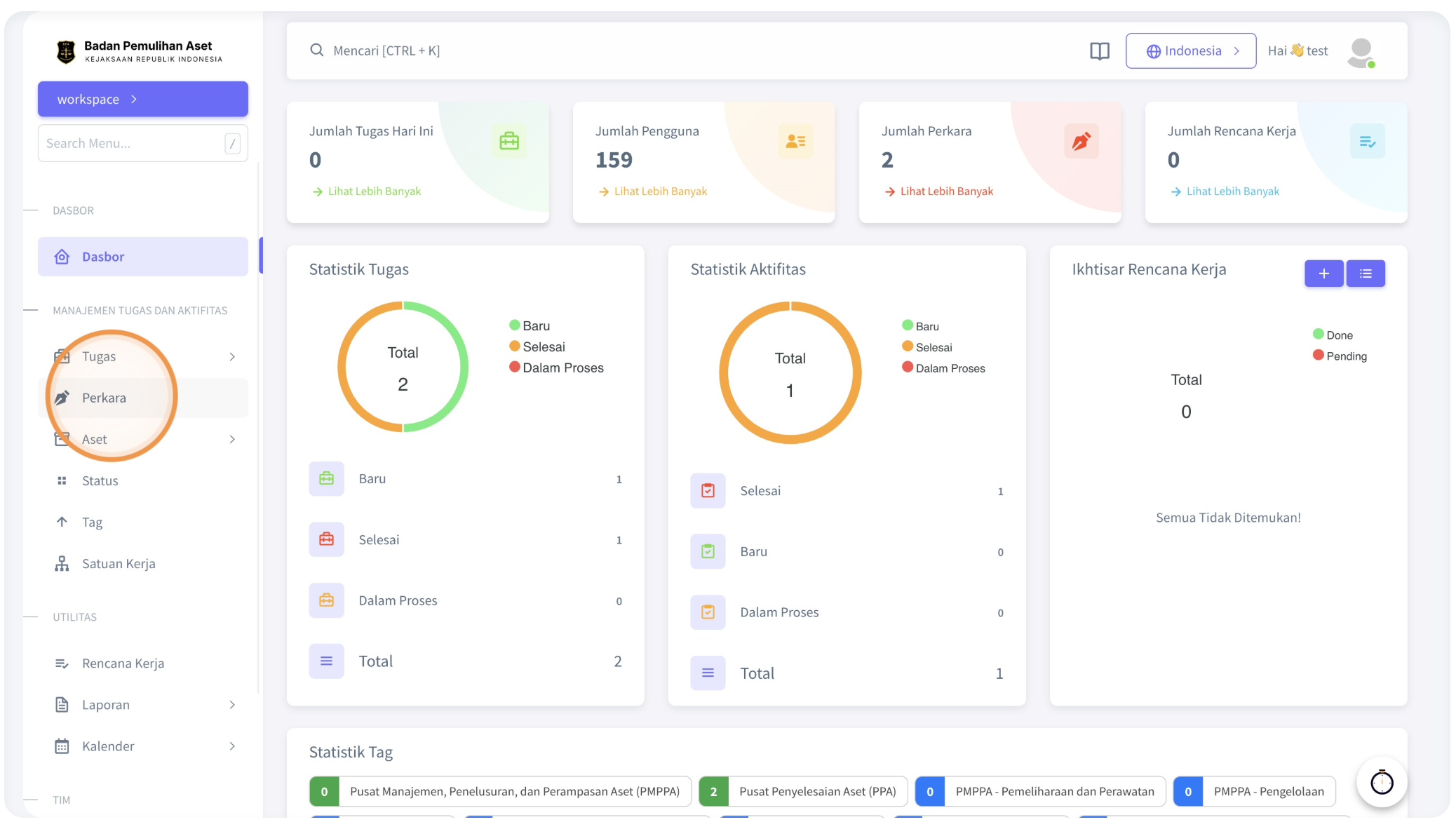This screenshot has height=829, width=1456.
Task: Toggle the Selesai legend in Statistik Aktifitas chart
Action: click(x=926, y=347)
